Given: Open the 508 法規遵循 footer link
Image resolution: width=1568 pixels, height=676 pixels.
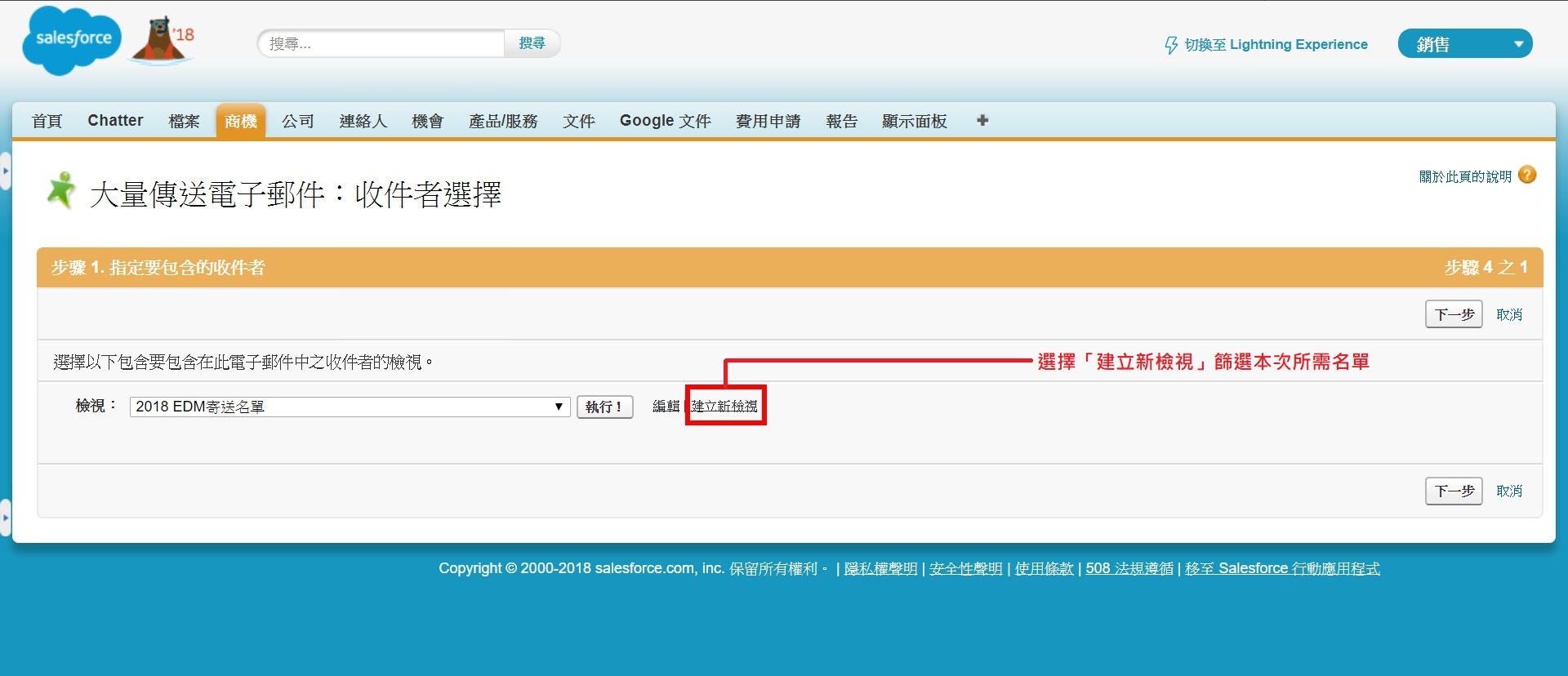Looking at the screenshot, I should click(x=1129, y=568).
